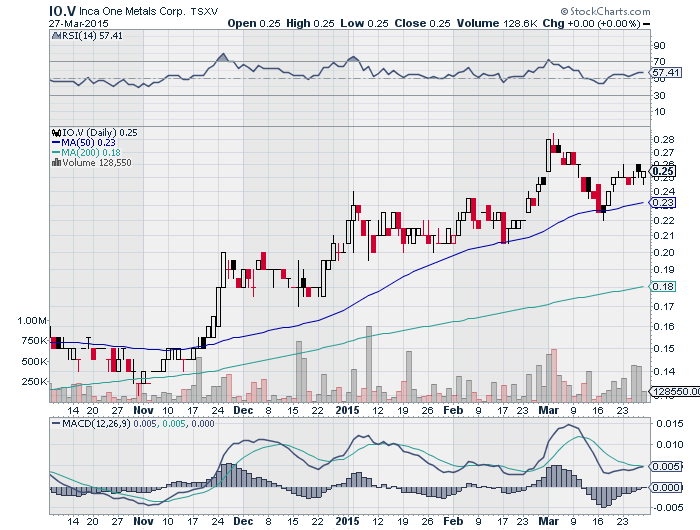Click the Open 0.25 value
The height and width of the screenshot is (530, 700).
tap(254, 23)
